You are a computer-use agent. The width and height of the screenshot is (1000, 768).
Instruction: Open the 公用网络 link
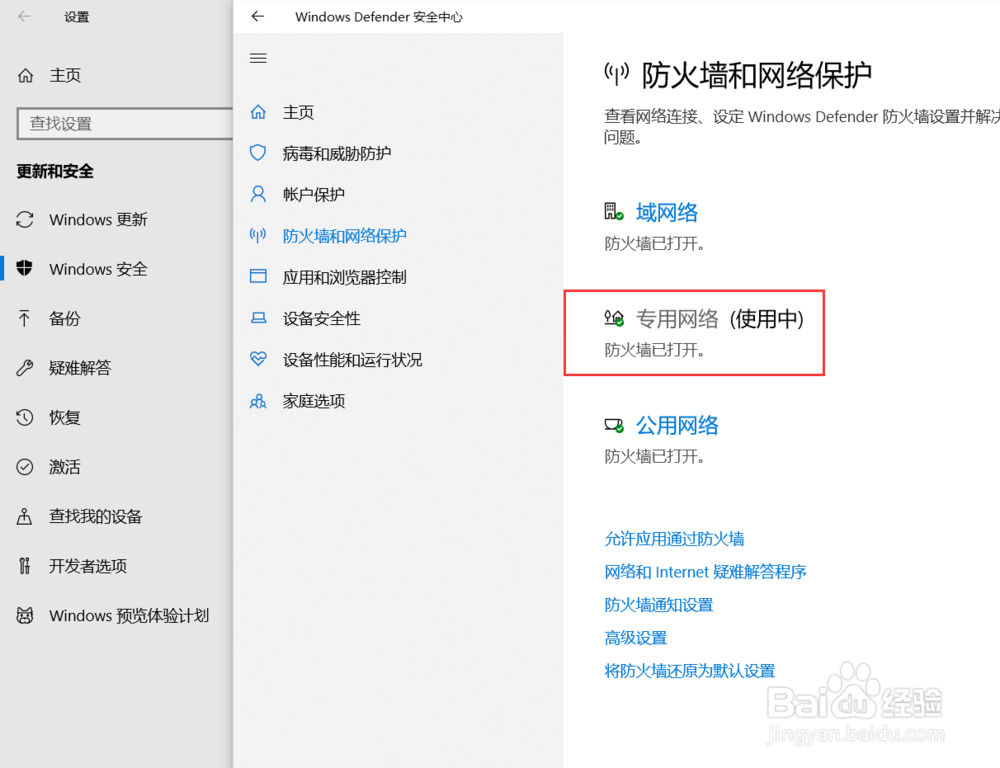pyautogui.click(x=677, y=425)
